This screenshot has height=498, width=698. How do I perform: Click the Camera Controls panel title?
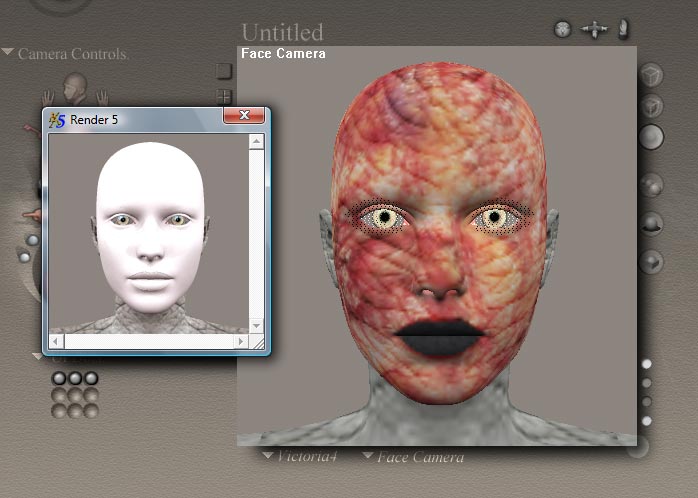pos(73,54)
